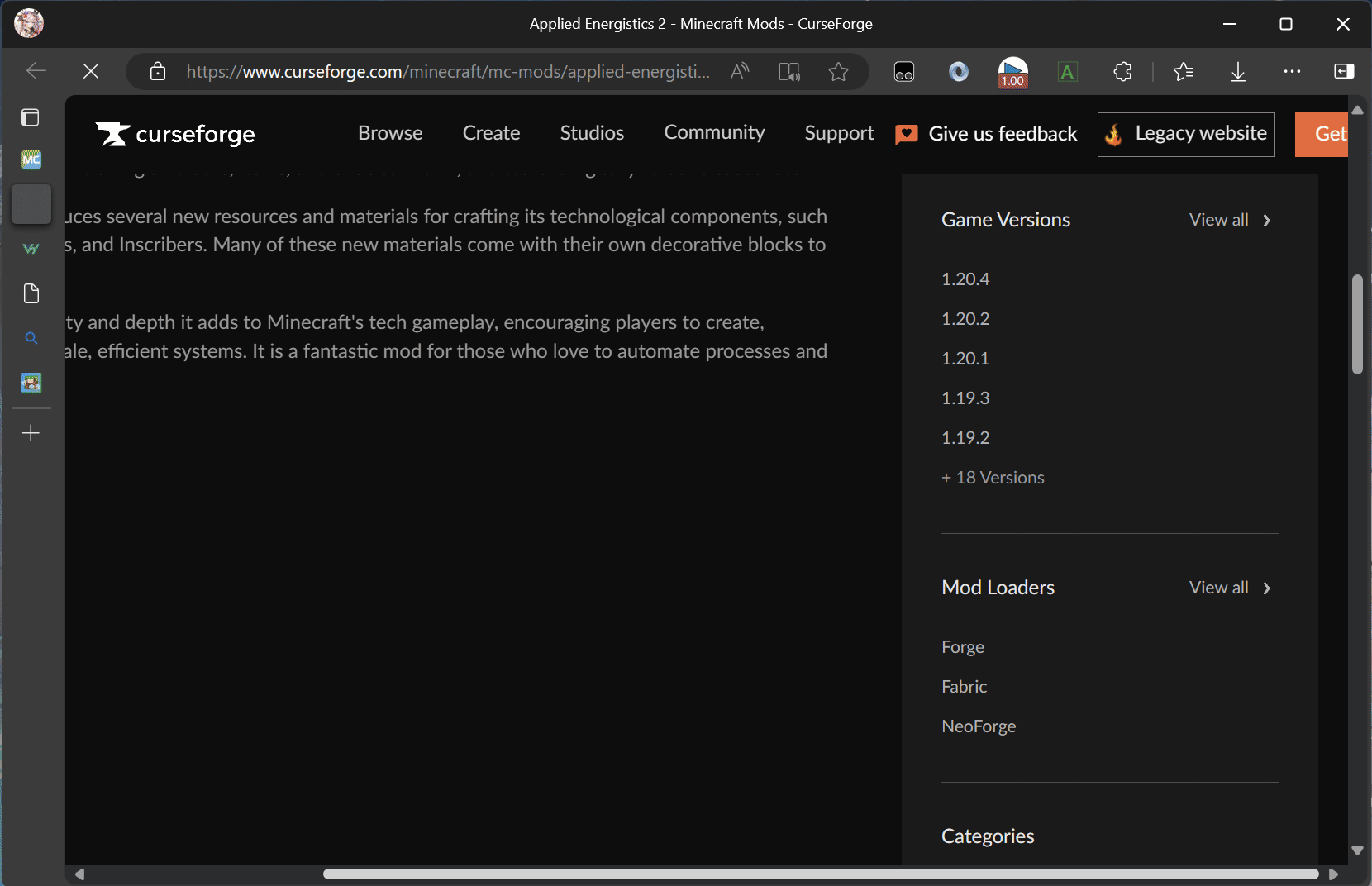Toggle the tab actions menu icon
Image resolution: width=1372 pixels, height=886 pixels.
point(31,117)
